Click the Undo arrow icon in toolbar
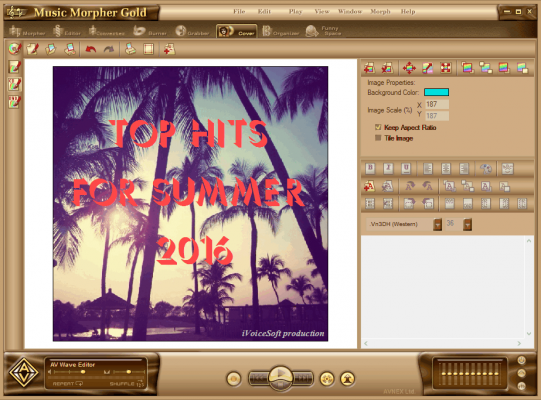 pos(90,49)
